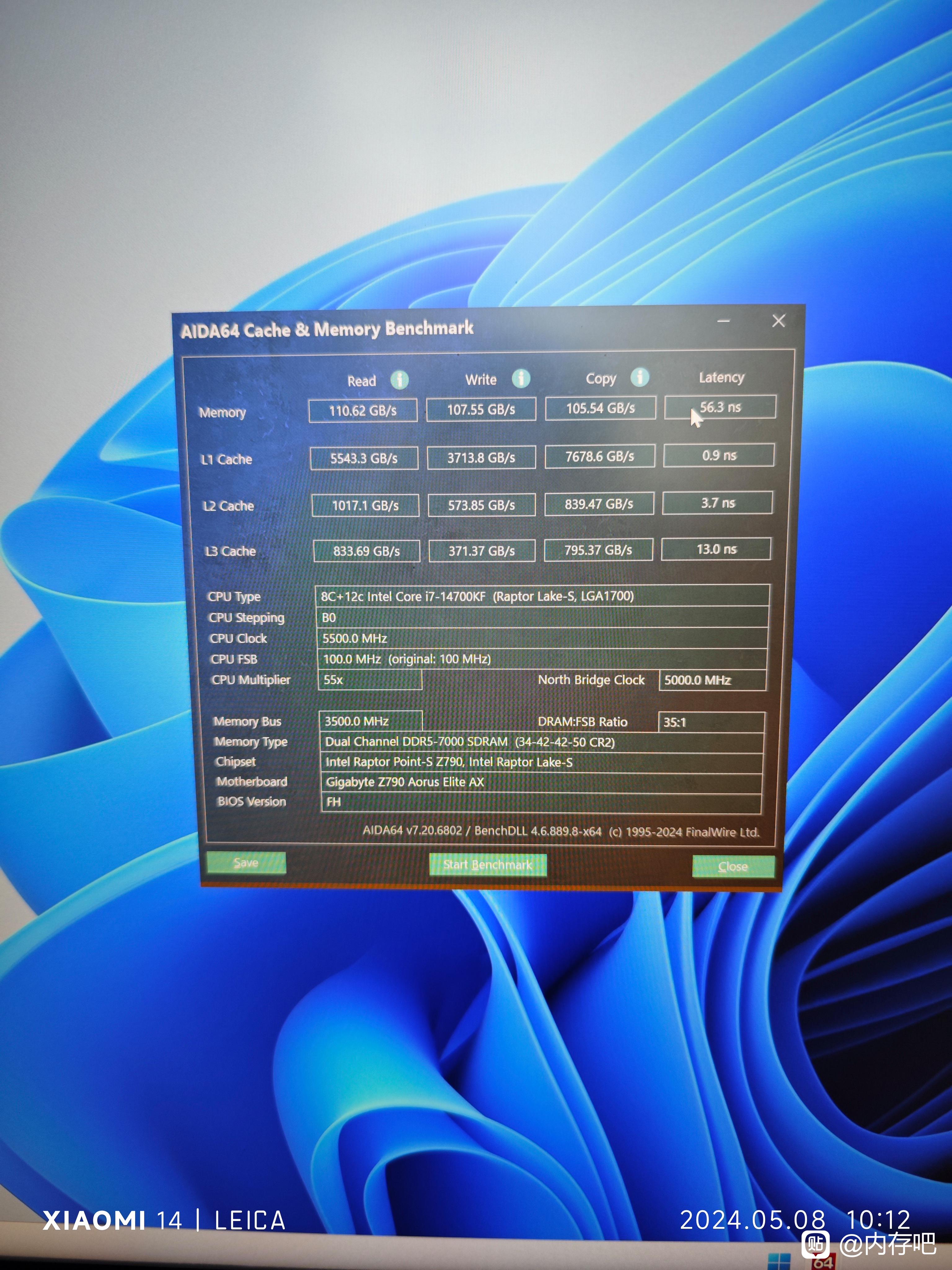Image resolution: width=952 pixels, height=1270 pixels.
Task: Click the L3 Cache row label
Action: point(230,551)
